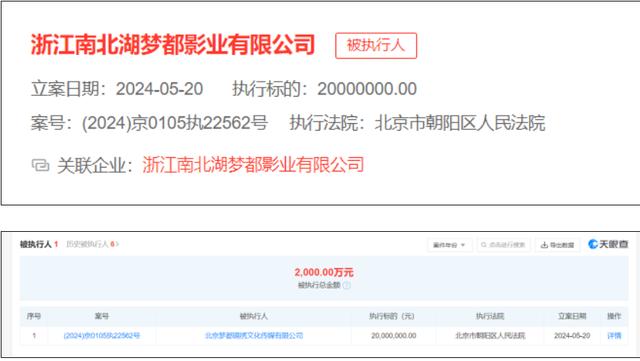
Task: Expand the 历史被执行人 chevron arrow
Action: (x=117, y=244)
